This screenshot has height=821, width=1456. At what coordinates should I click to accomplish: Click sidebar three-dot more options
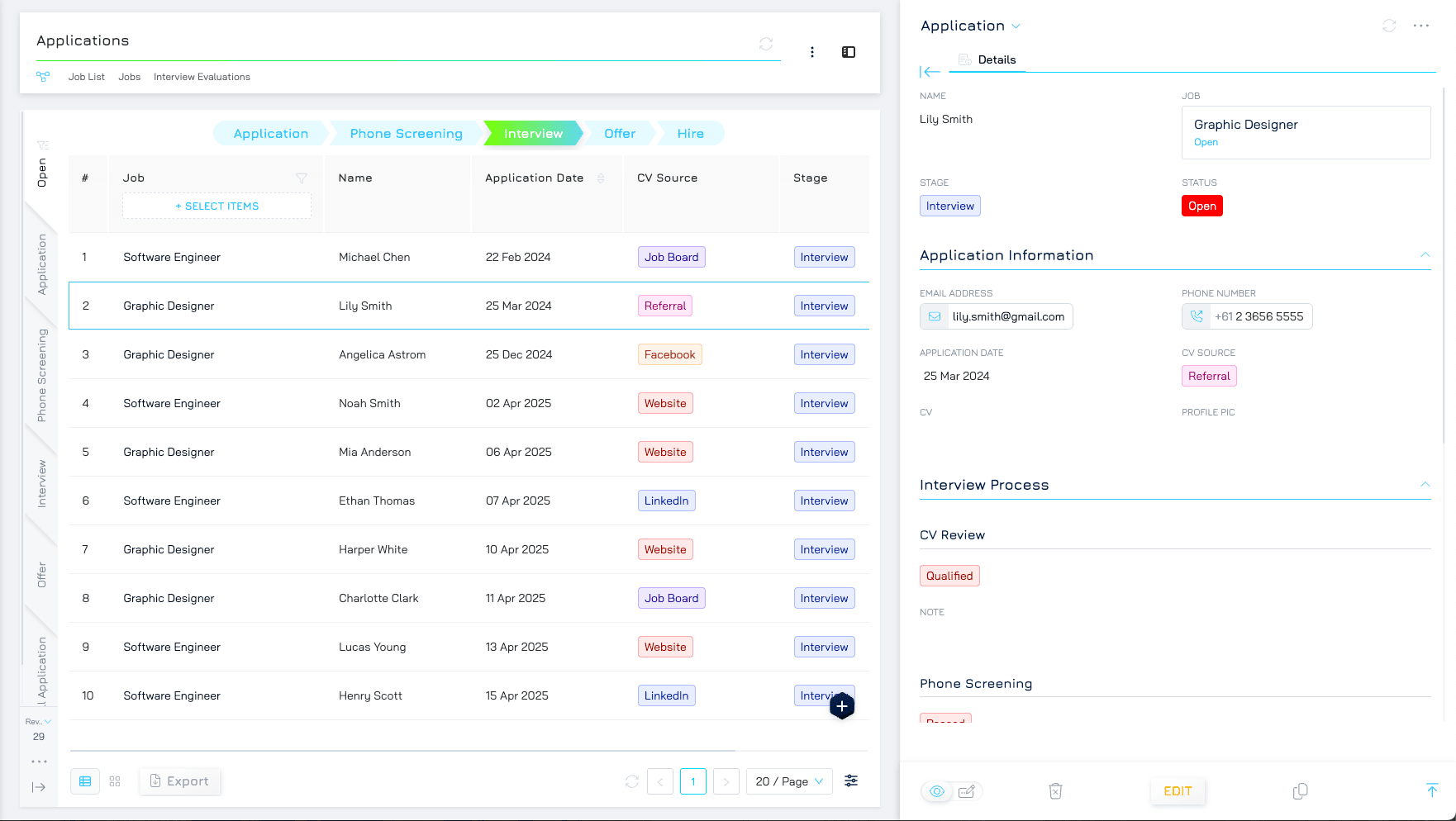39,762
